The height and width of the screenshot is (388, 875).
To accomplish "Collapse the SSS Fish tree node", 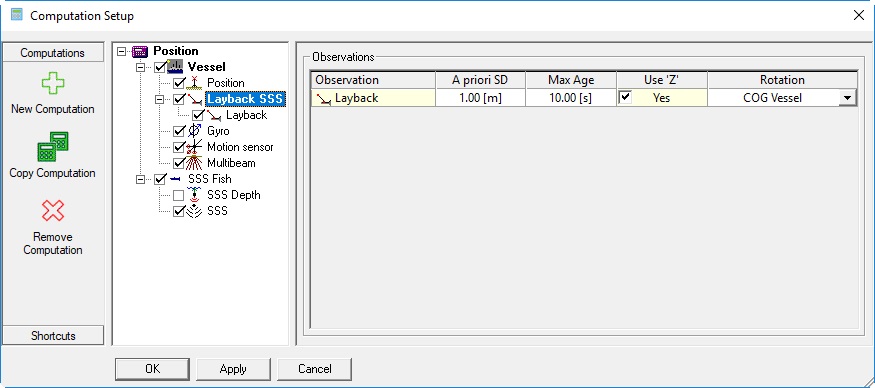I will coord(141,179).
